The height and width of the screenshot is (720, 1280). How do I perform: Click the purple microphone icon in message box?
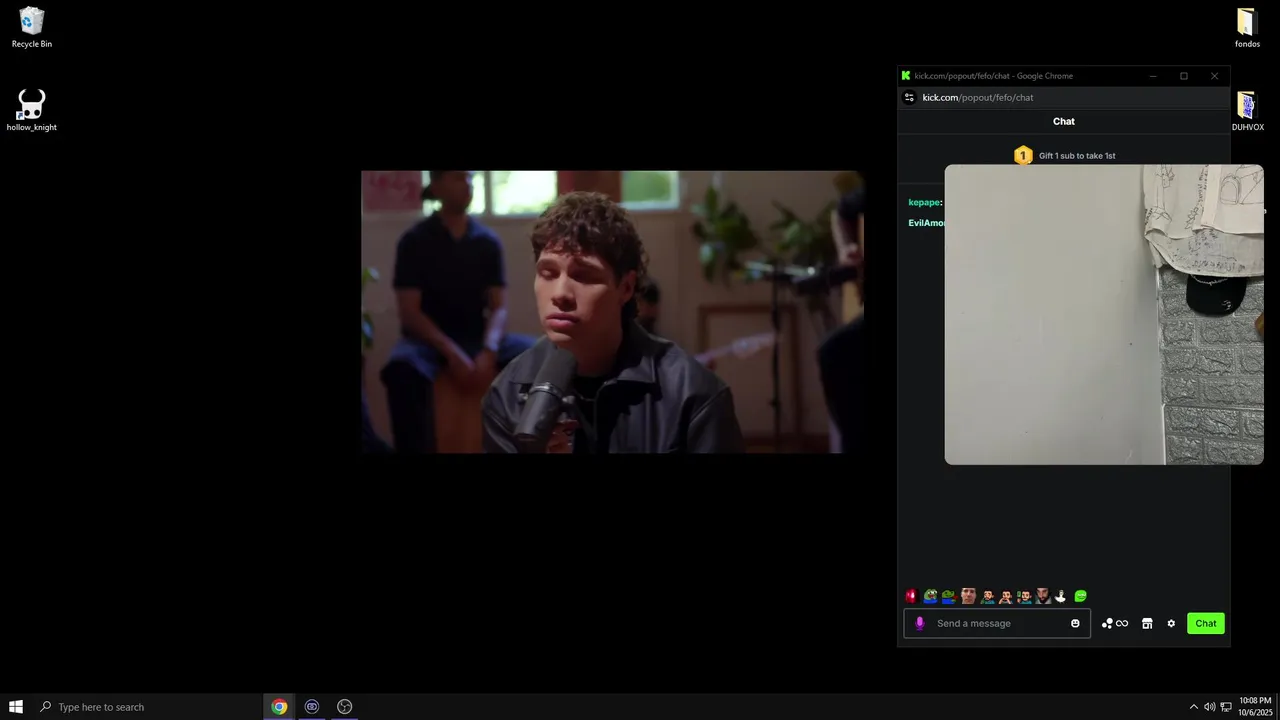click(920, 623)
